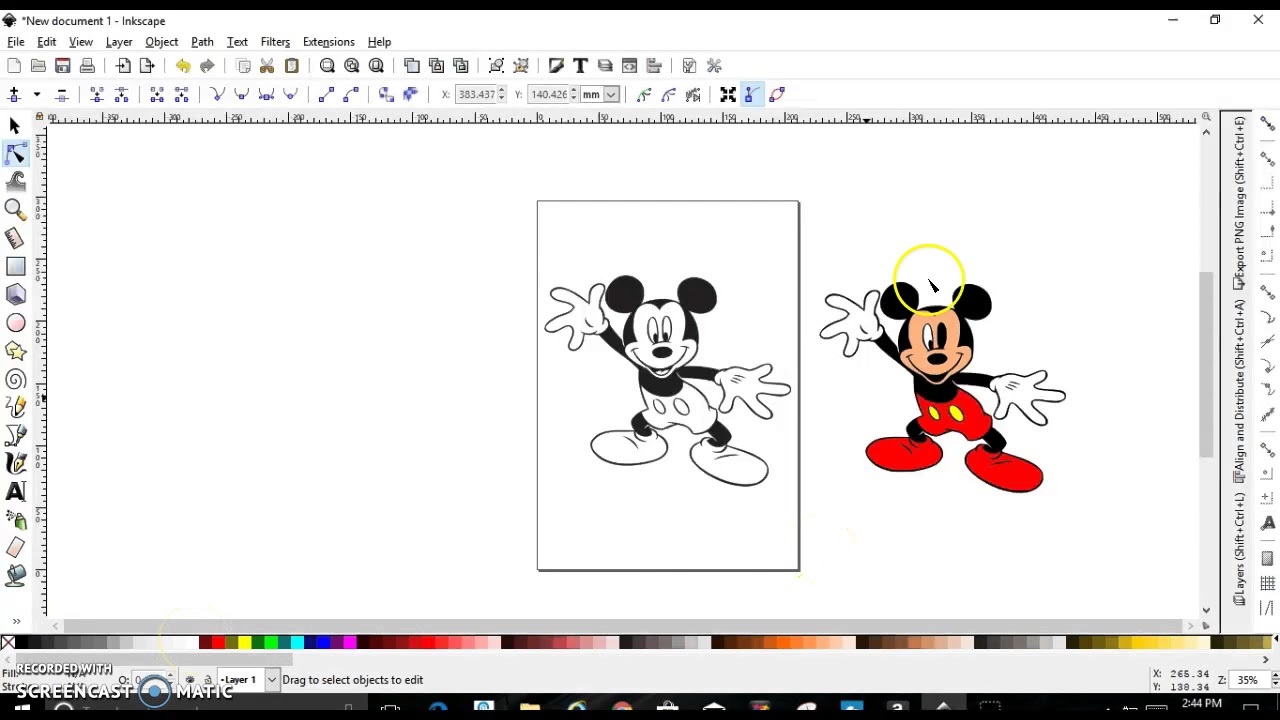Select the Measure tool
This screenshot has width=1280, height=720.
tap(15, 238)
